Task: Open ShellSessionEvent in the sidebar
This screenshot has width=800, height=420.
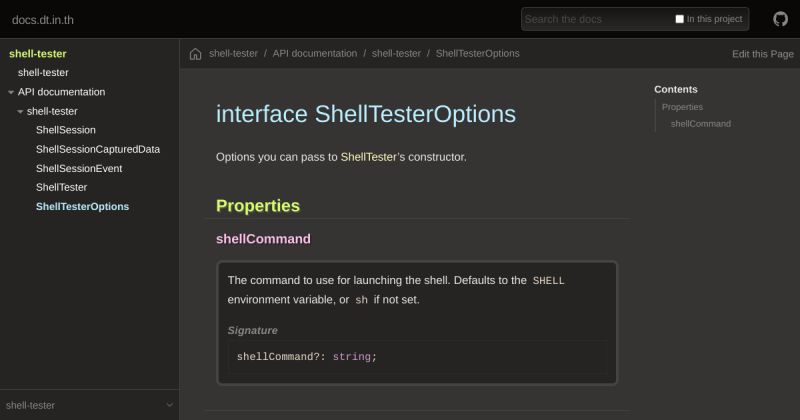Action: click(x=79, y=168)
